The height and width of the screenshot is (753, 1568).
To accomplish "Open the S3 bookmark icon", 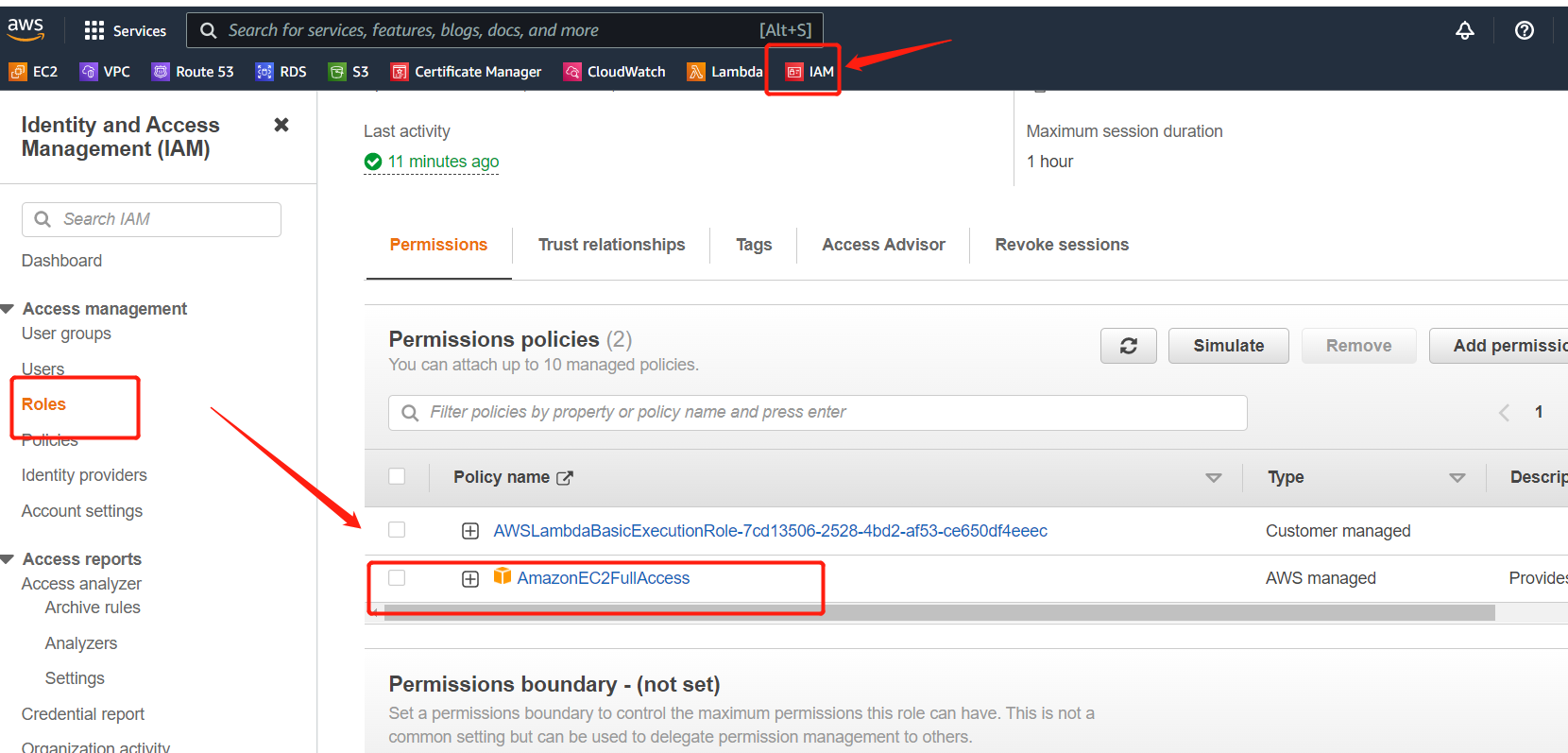I will click(x=337, y=72).
